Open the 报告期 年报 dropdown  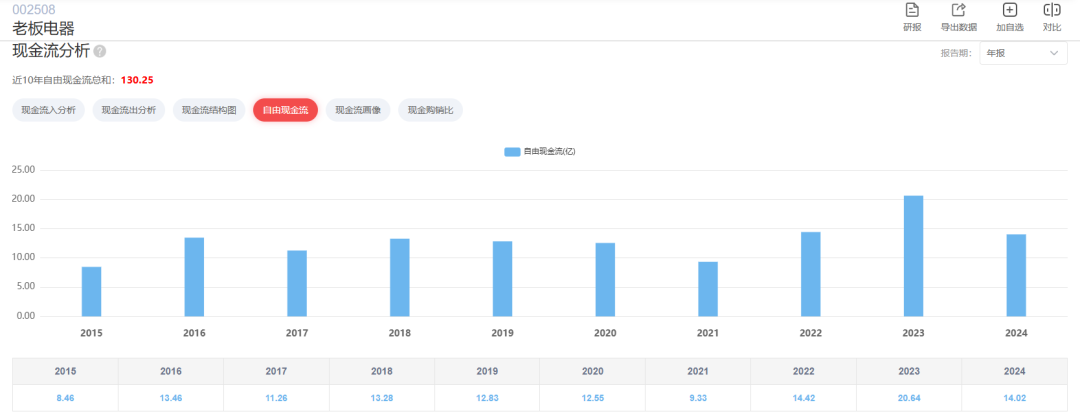coord(1023,53)
